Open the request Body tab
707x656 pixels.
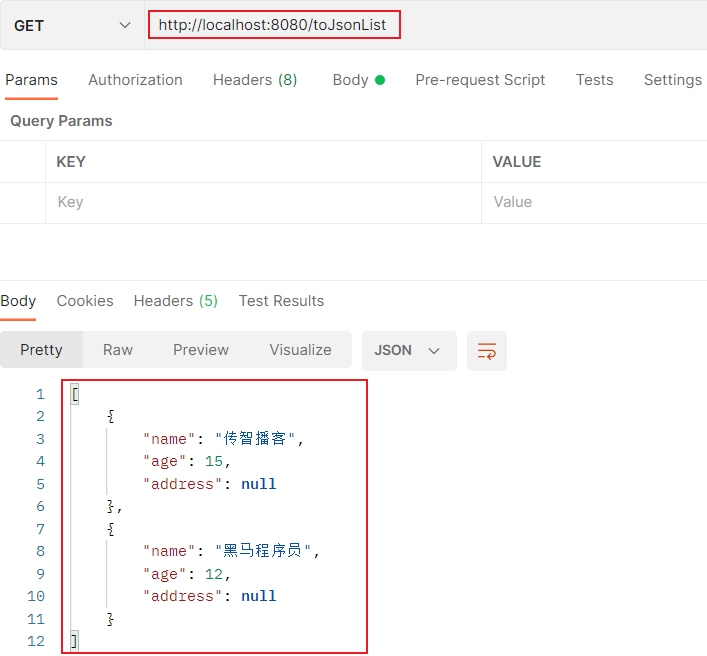tap(358, 80)
